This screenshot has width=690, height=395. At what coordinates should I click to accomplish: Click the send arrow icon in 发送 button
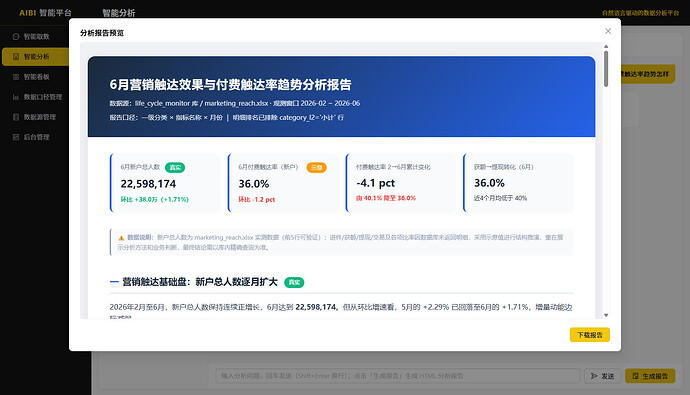point(594,376)
